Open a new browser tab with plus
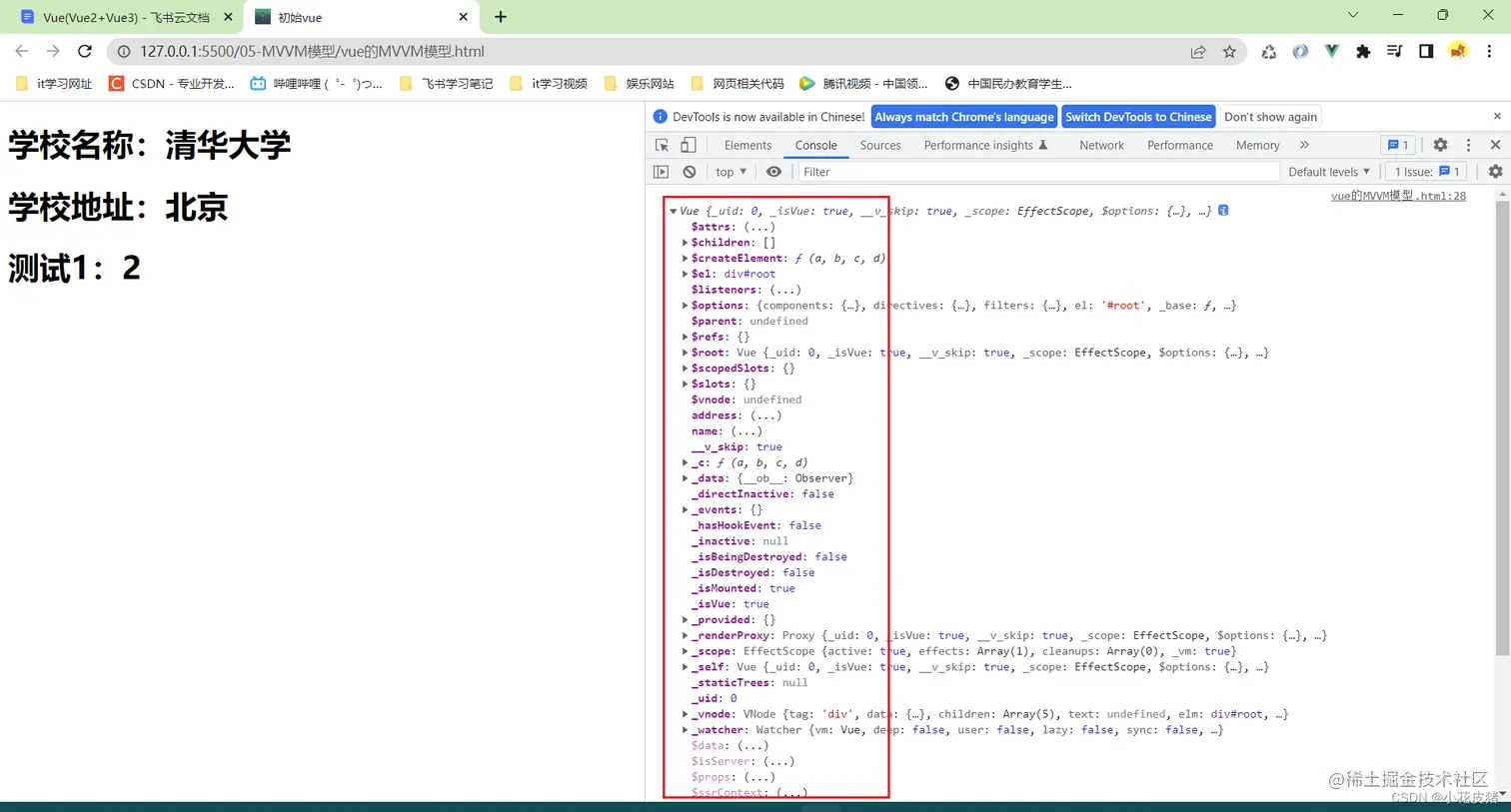 (x=501, y=17)
